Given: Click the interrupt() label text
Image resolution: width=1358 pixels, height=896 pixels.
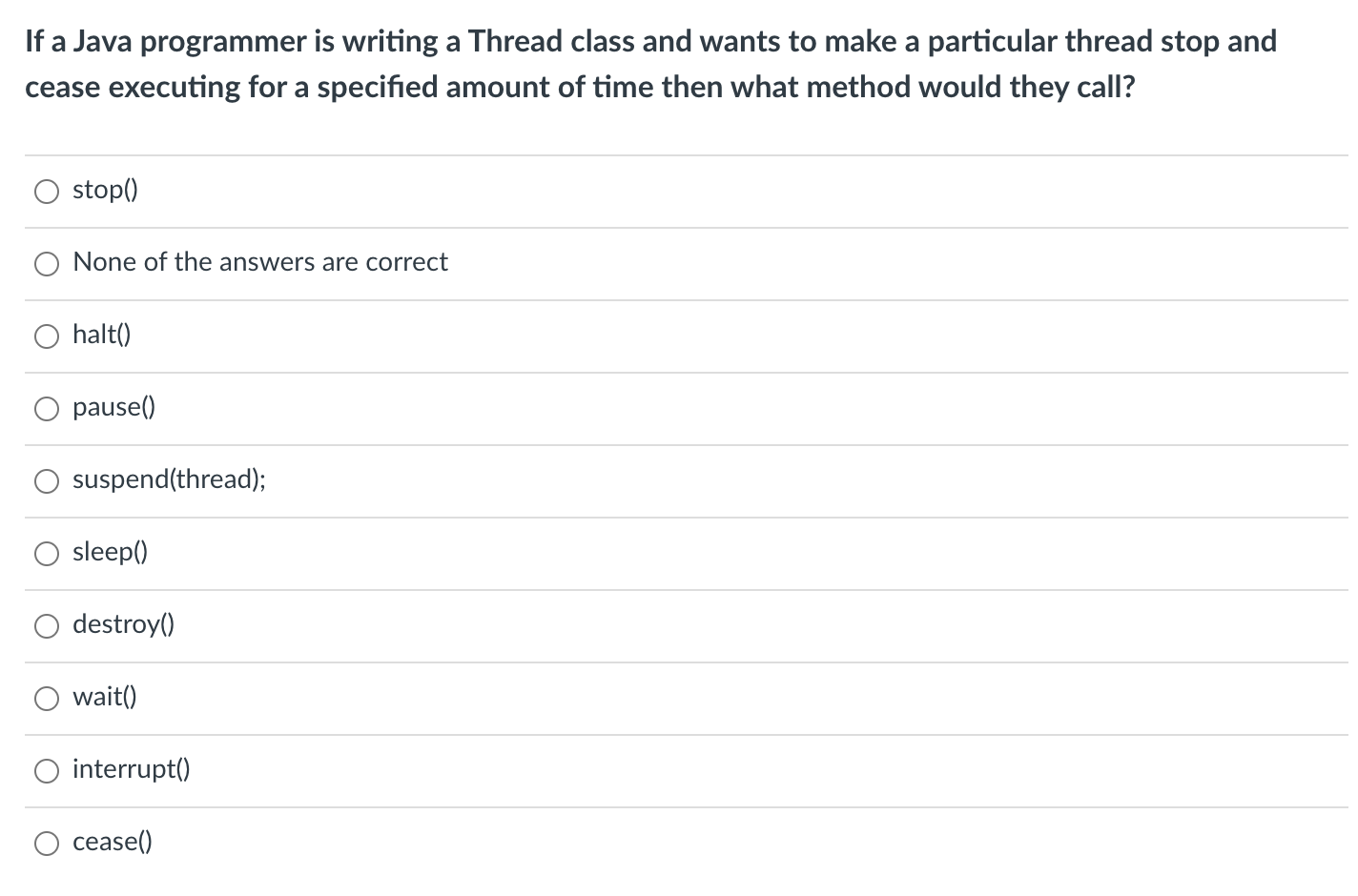Looking at the screenshot, I should point(132,770).
